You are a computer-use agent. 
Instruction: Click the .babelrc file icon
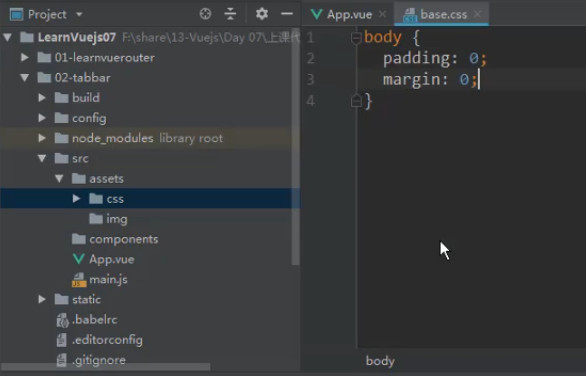coord(62,320)
